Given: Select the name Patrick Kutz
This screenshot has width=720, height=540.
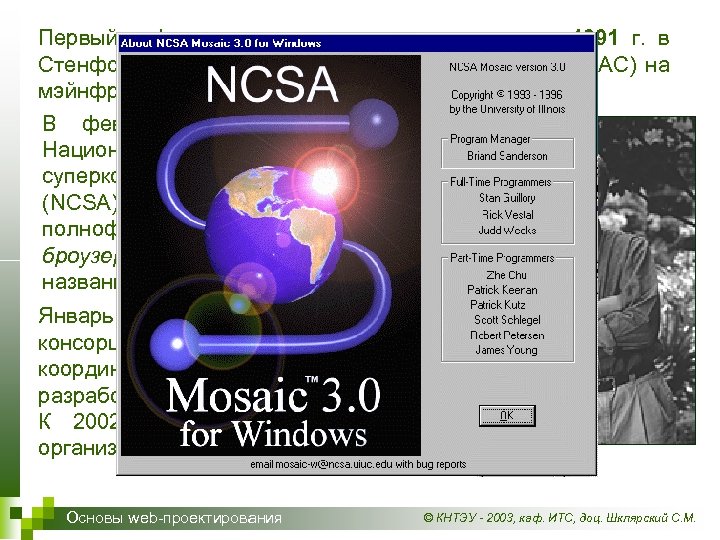Looking at the screenshot, I should pyautogui.click(x=497, y=305).
